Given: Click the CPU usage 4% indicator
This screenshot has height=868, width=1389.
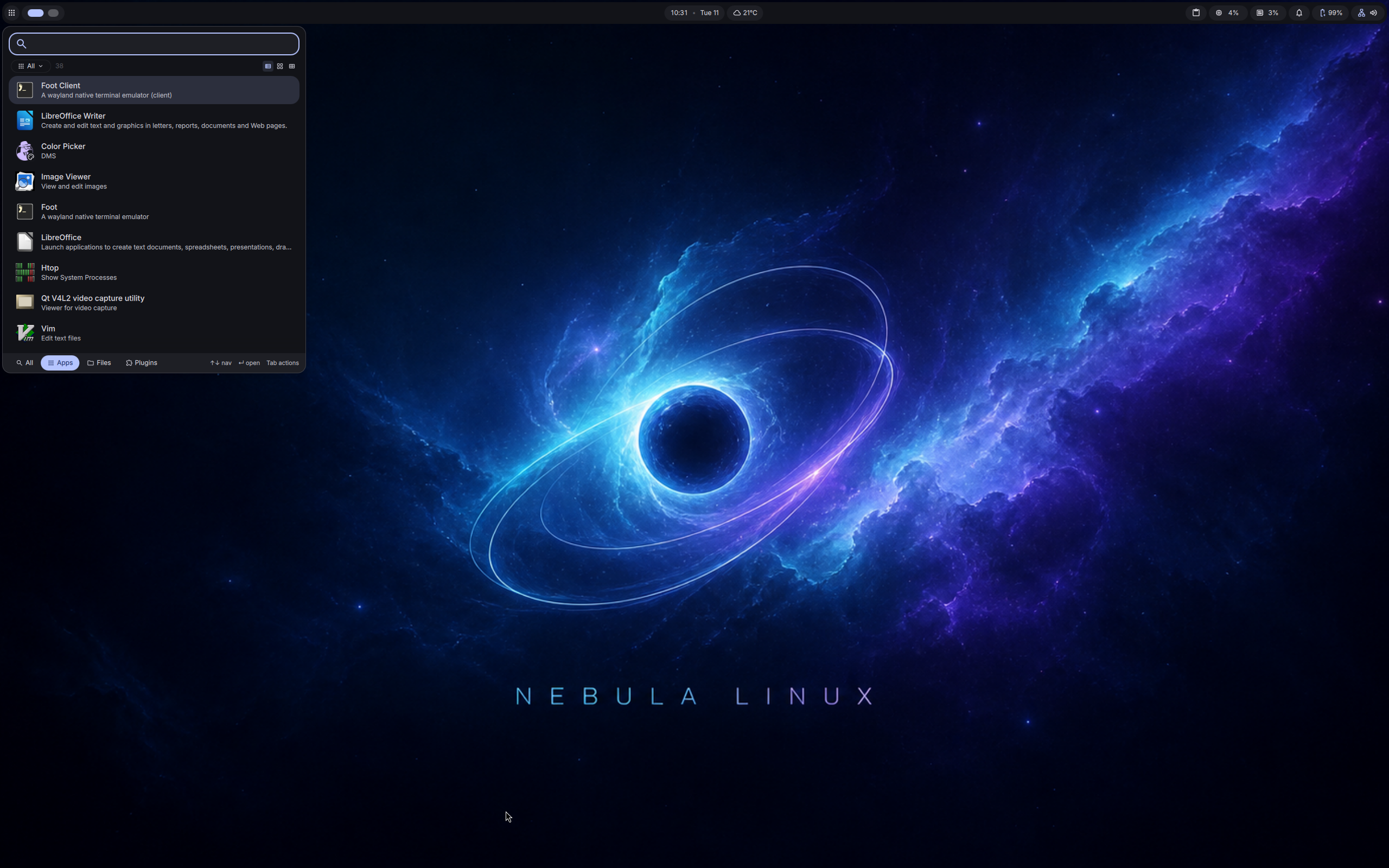Looking at the screenshot, I should point(1227,12).
